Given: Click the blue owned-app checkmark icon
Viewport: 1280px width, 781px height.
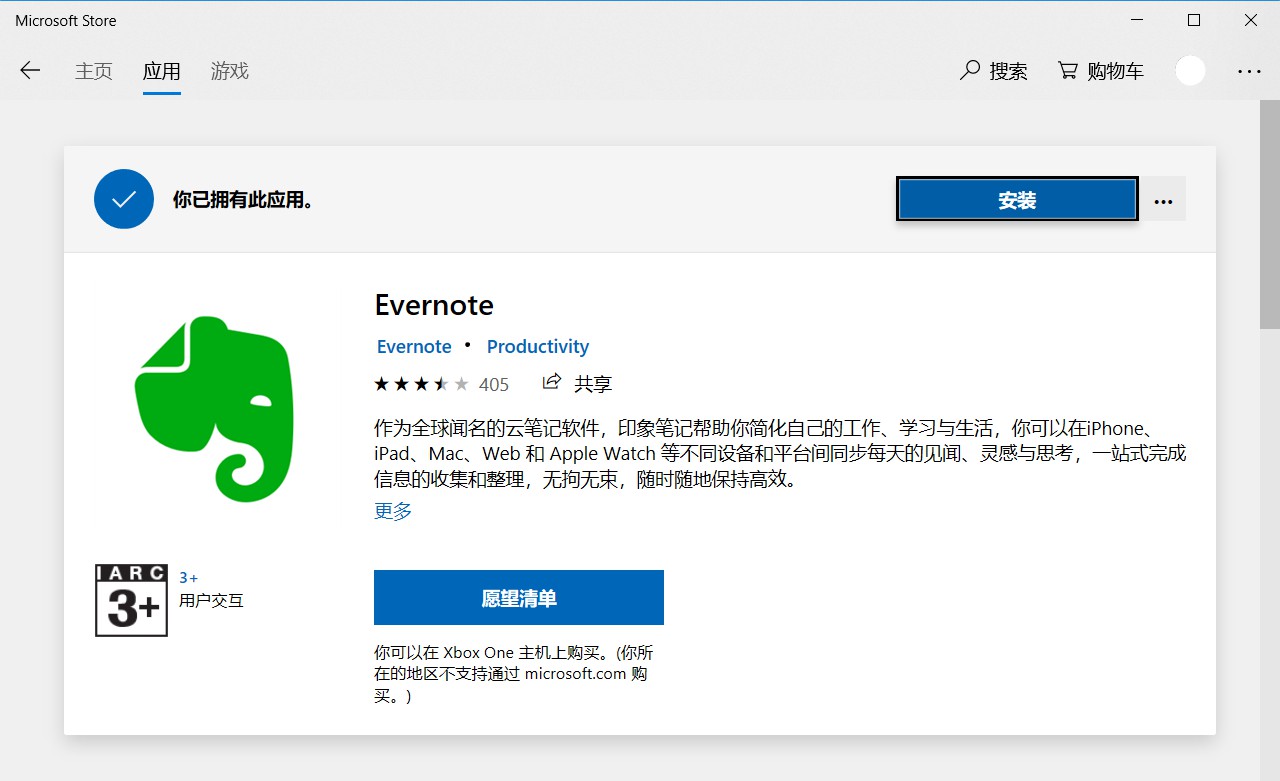Looking at the screenshot, I should pyautogui.click(x=124, y=199).
